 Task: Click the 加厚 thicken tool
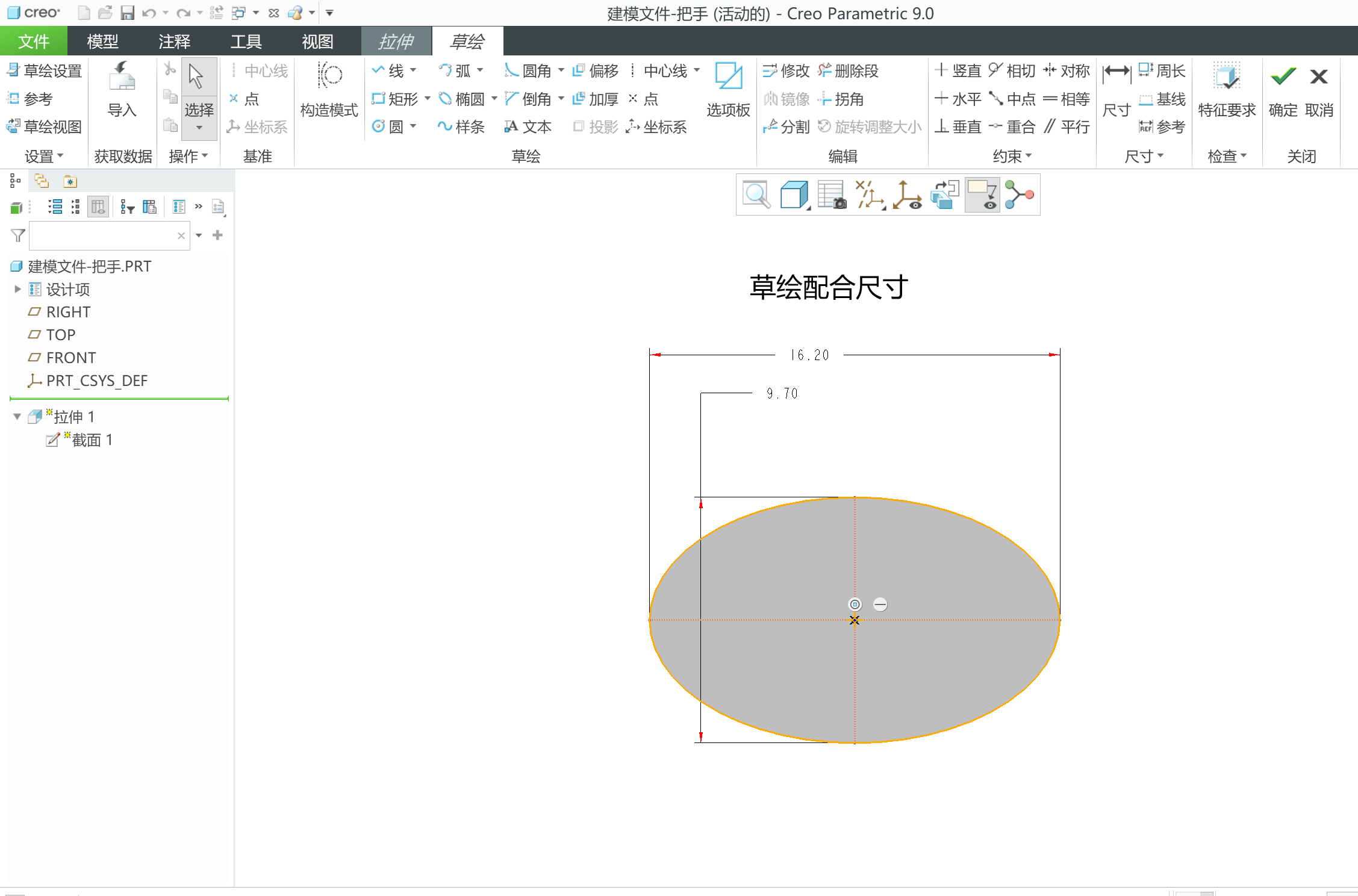595,99
